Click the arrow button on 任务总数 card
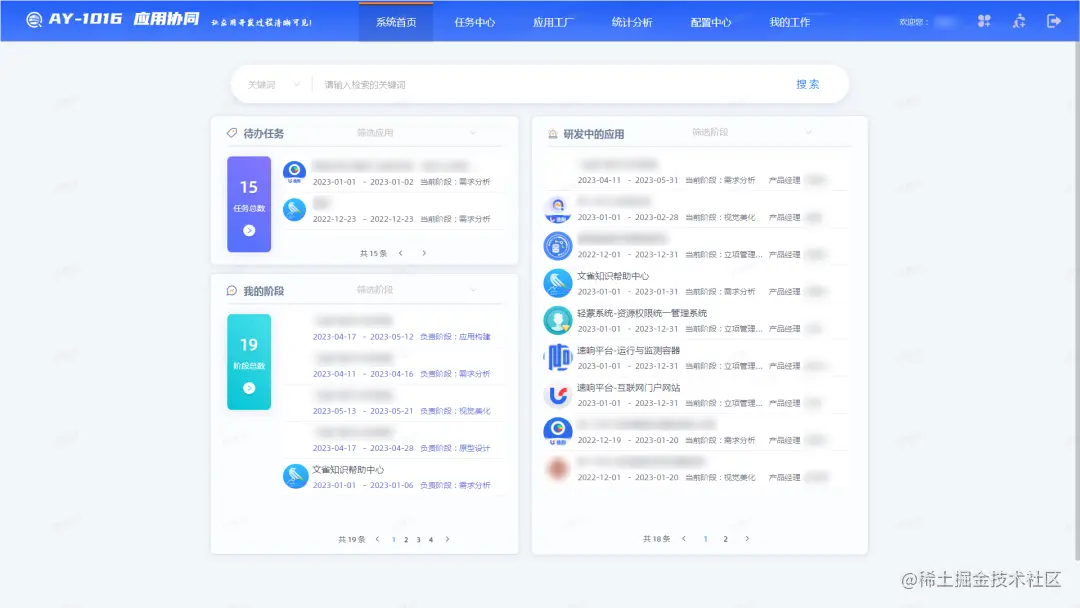Screen dimensions: 1080x608 (x=248, y=232)
